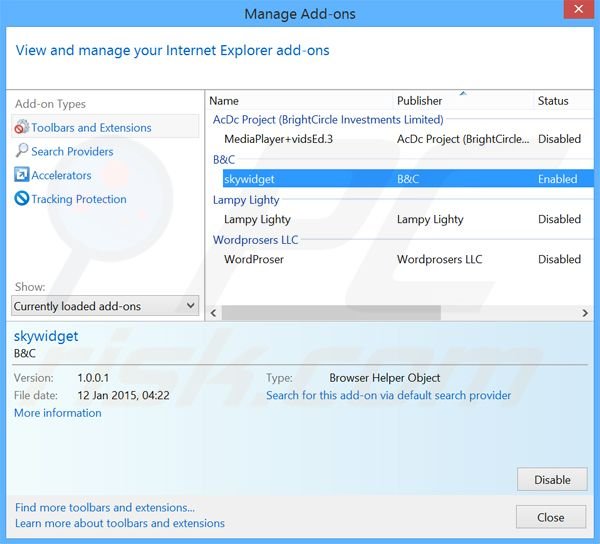600x544 pixels.
Task: Click Wordprosers LLC publisher cell
Action: point(439,259)
